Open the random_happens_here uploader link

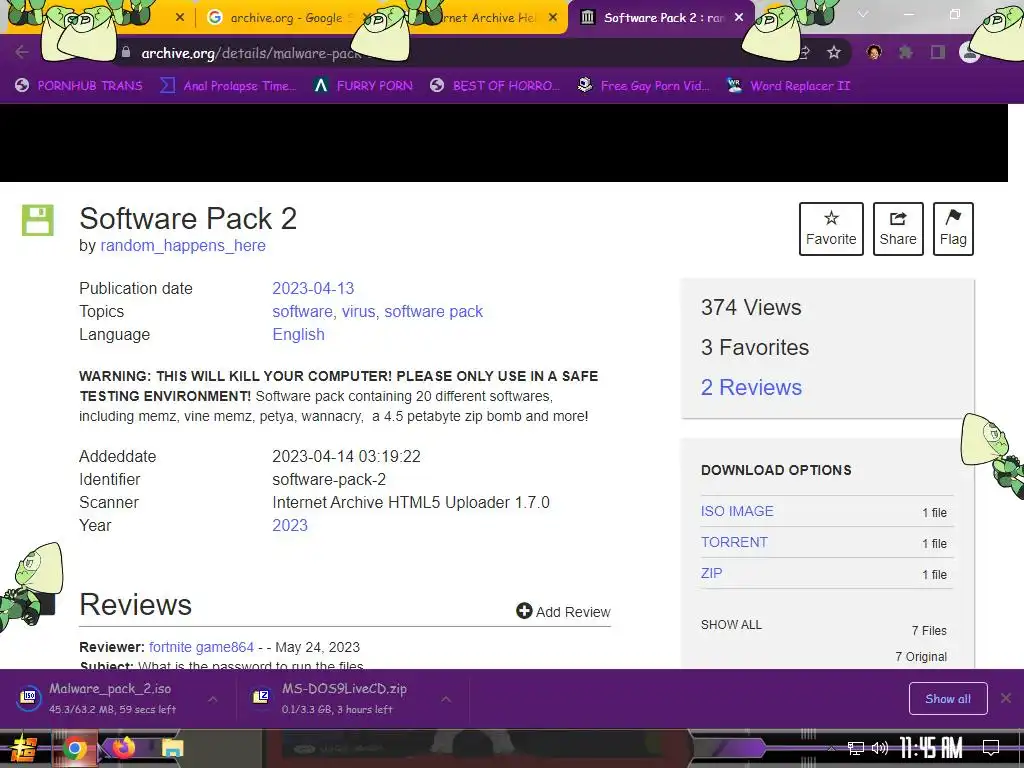point(183,246)
